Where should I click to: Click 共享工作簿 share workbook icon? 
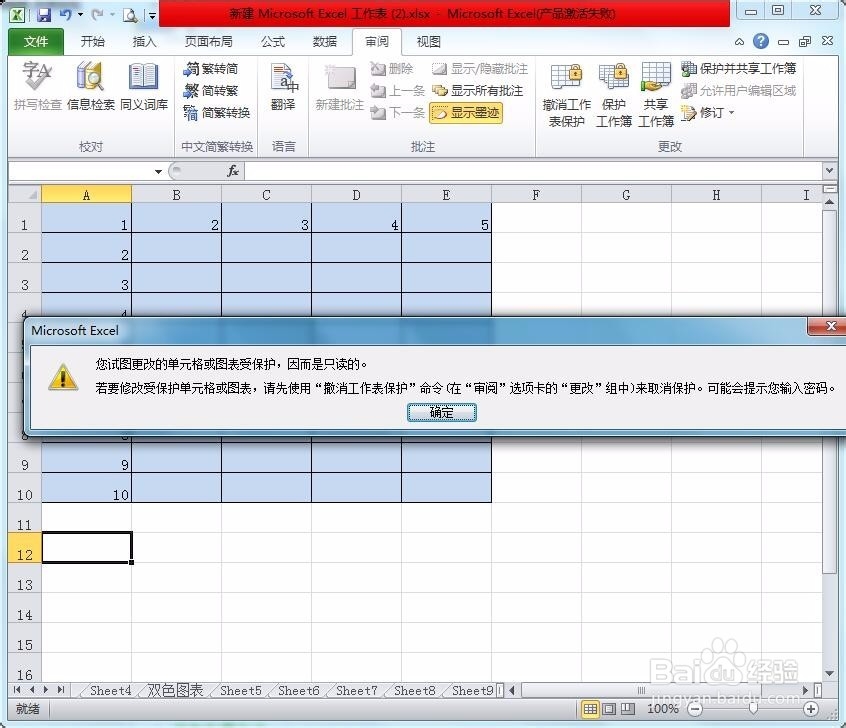click(656, 94)
